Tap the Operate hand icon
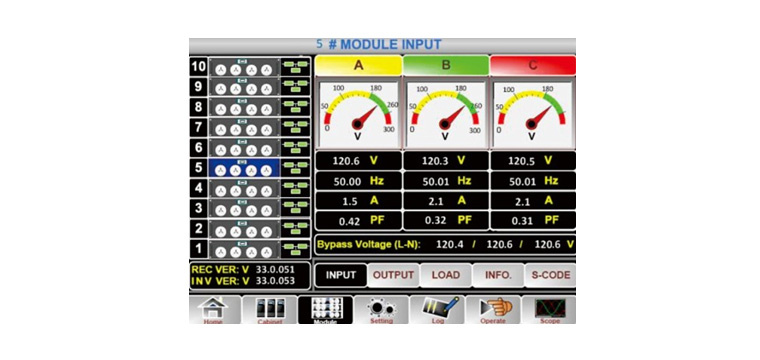This screenshot has height=360, width=760. click(x=493, y=310)
